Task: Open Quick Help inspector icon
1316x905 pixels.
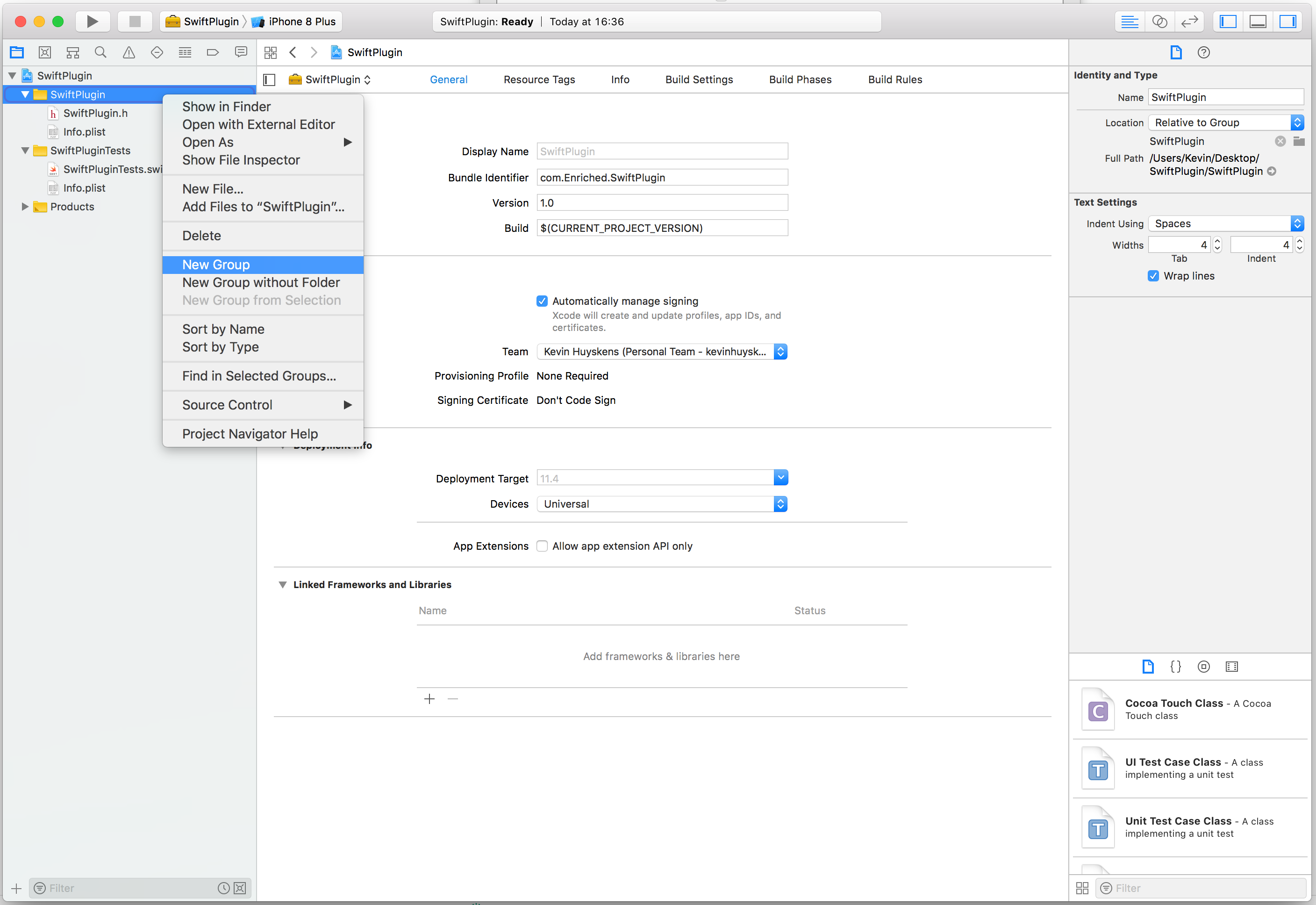Action: coord(1203,53)
